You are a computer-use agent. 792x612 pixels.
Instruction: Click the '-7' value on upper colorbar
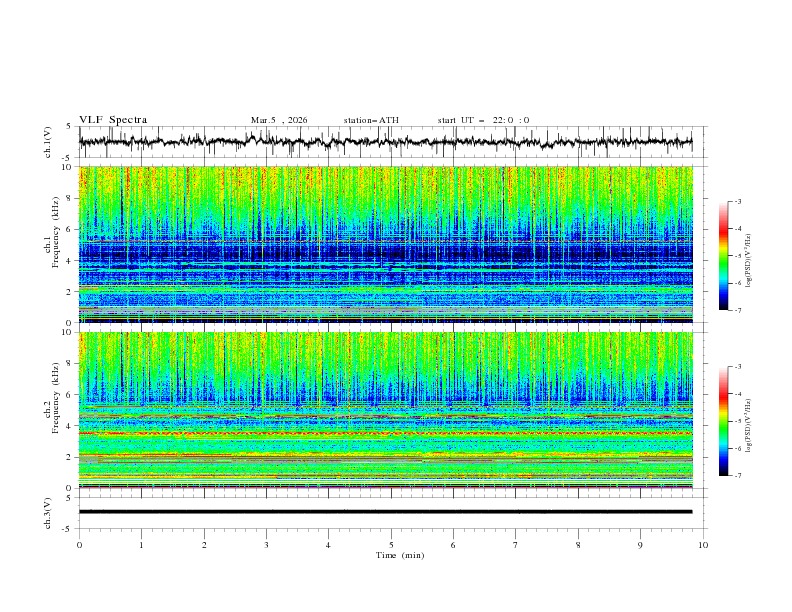tap(737, 310)
